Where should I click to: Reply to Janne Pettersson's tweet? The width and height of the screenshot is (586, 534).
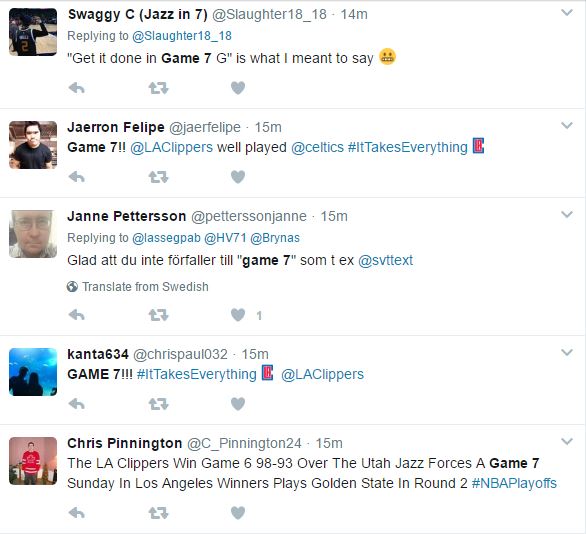coord(77,315)
